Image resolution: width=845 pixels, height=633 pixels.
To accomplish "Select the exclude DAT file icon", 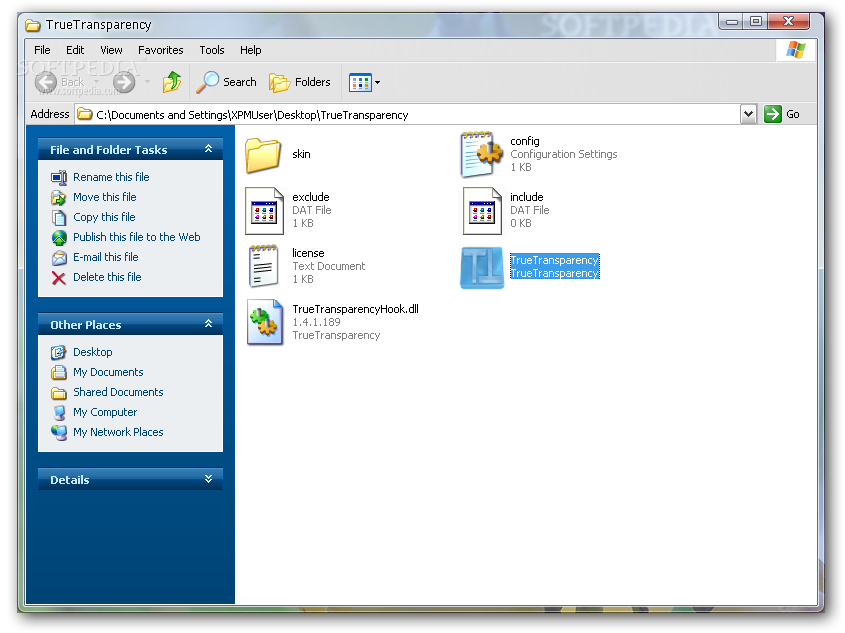I will click(264, 211).
